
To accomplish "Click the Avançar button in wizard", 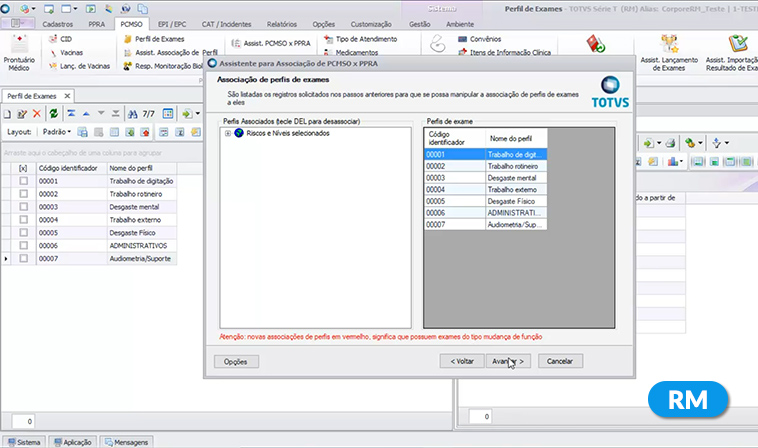I will tap(508, 360).
